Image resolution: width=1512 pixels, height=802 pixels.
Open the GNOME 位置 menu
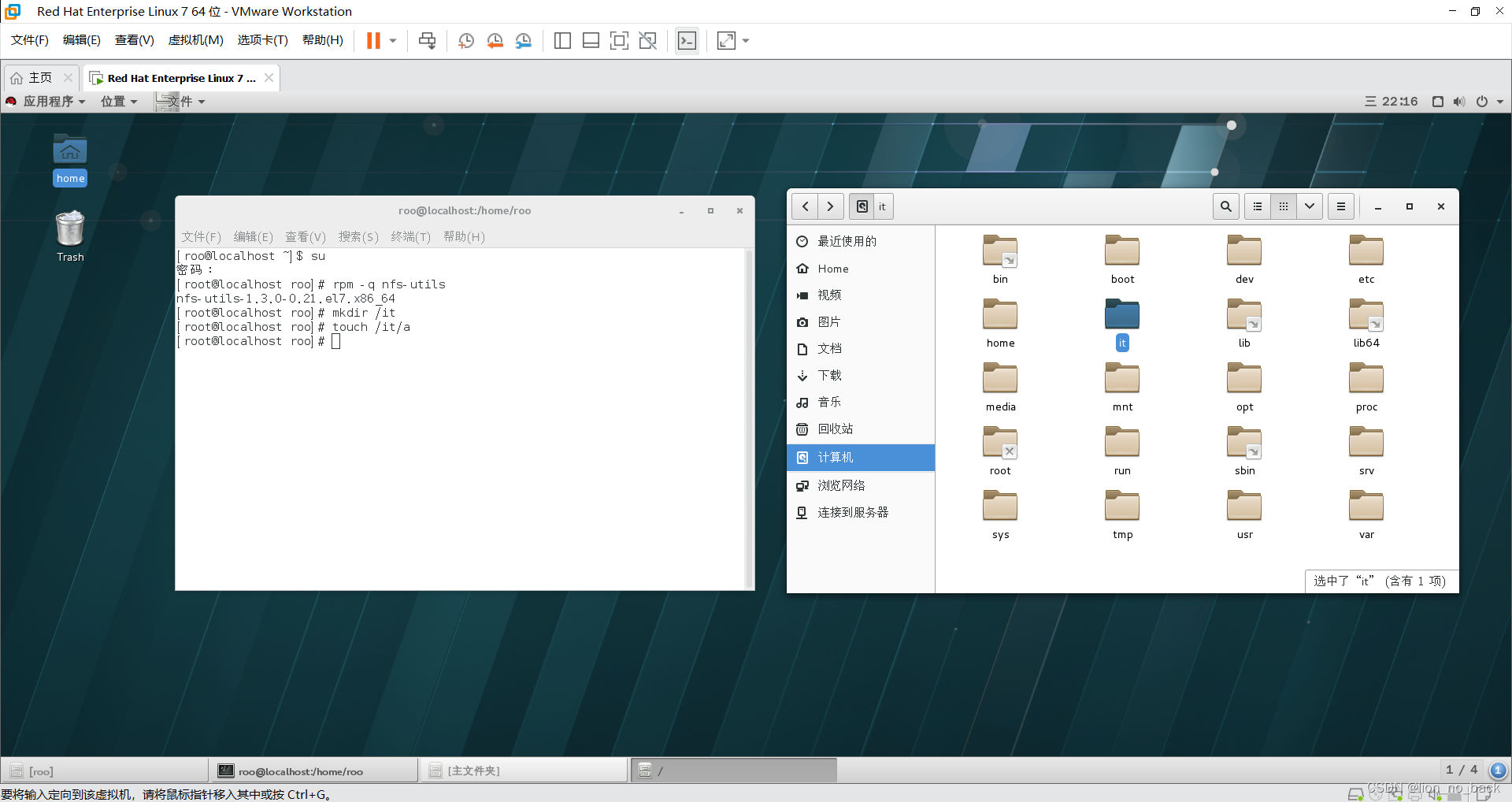tap(119, 102)
